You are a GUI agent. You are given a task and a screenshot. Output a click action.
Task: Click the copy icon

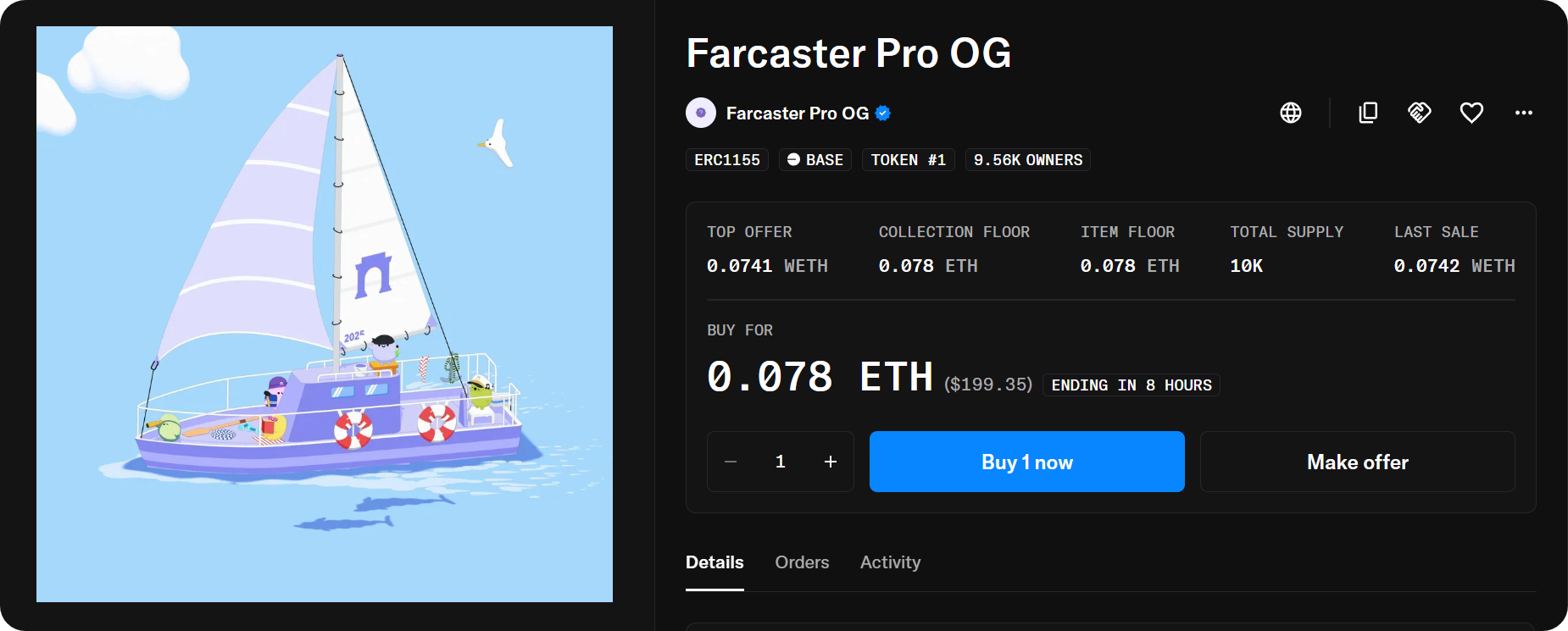tap(1368, 113)
